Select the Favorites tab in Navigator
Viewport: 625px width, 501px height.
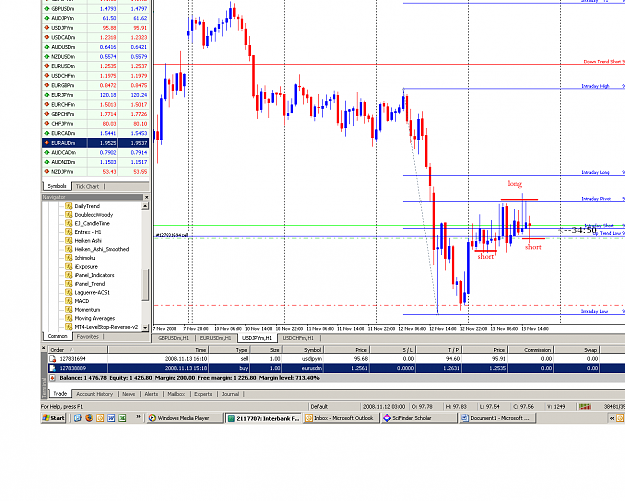pos(87,337)
